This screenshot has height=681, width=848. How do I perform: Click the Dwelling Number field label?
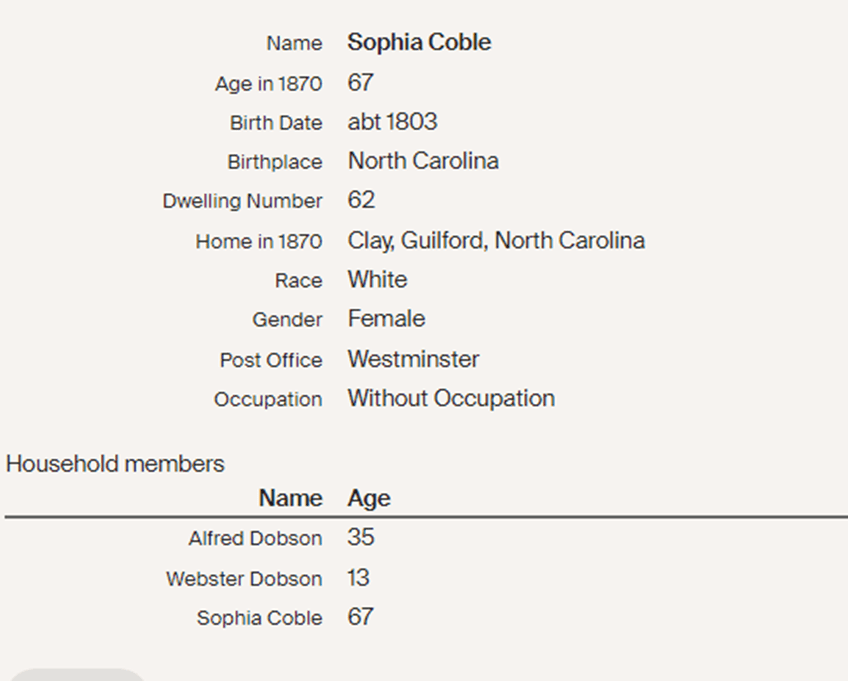tap(242, 201)
